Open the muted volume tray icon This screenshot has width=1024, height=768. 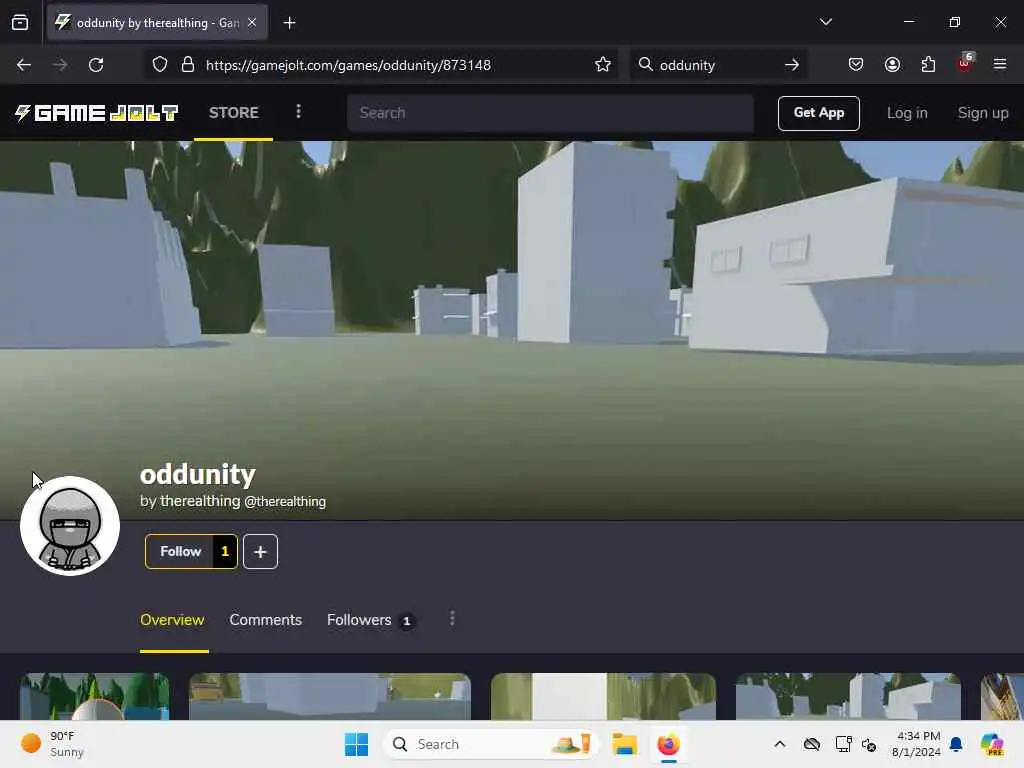pyautogui.click(x=869, y=744)
